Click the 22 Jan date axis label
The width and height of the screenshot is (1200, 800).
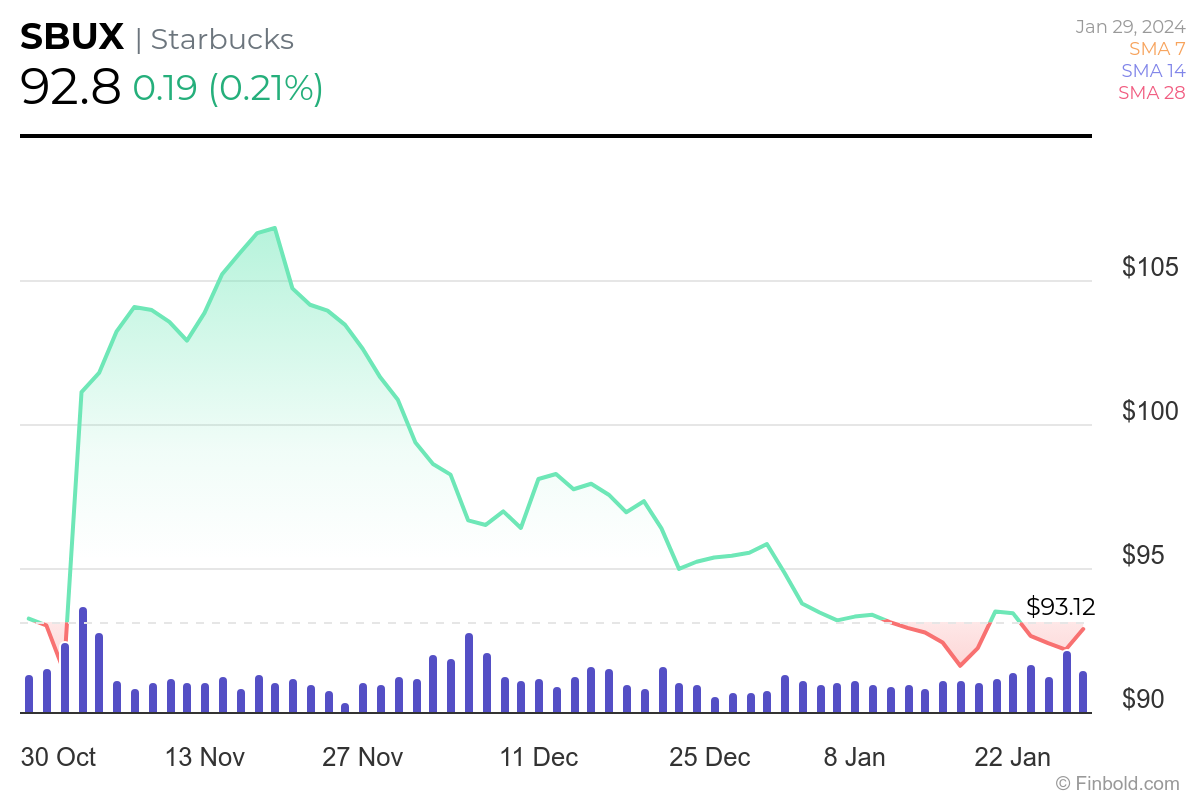pos(1013,757)
